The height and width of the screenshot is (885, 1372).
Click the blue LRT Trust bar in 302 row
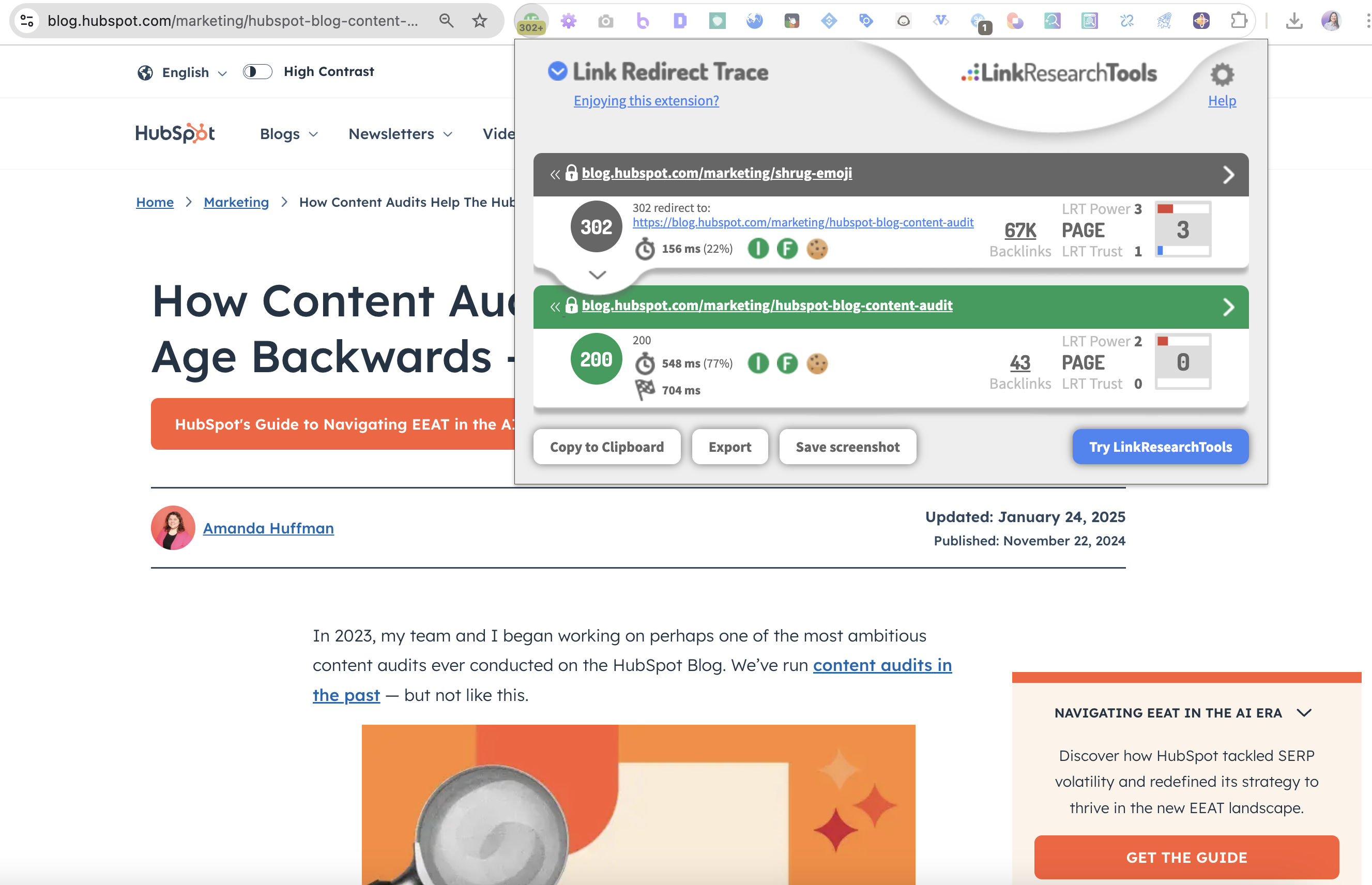point(1160,251)
